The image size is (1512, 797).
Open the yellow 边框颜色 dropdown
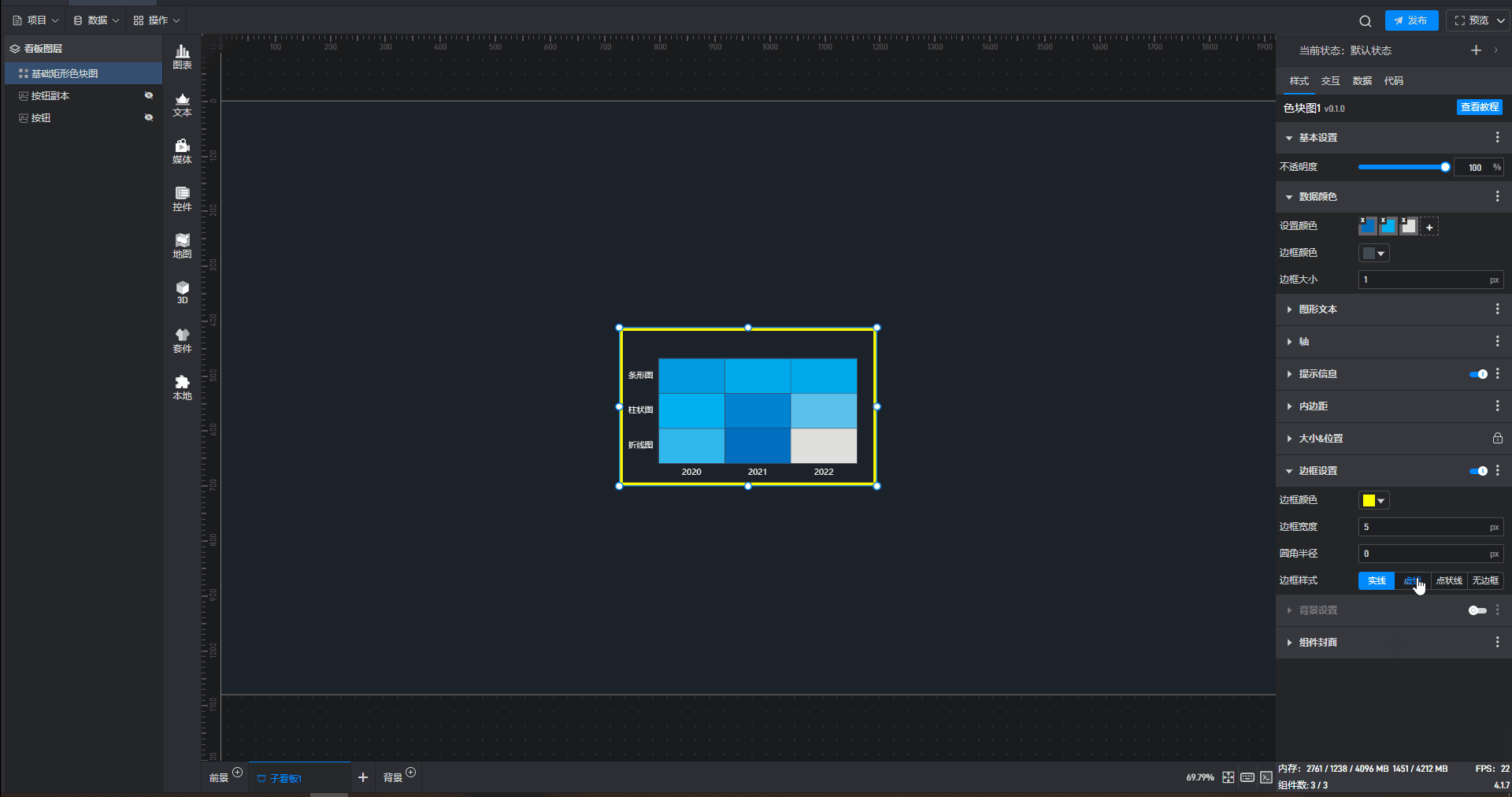(x=1373, y=501)
